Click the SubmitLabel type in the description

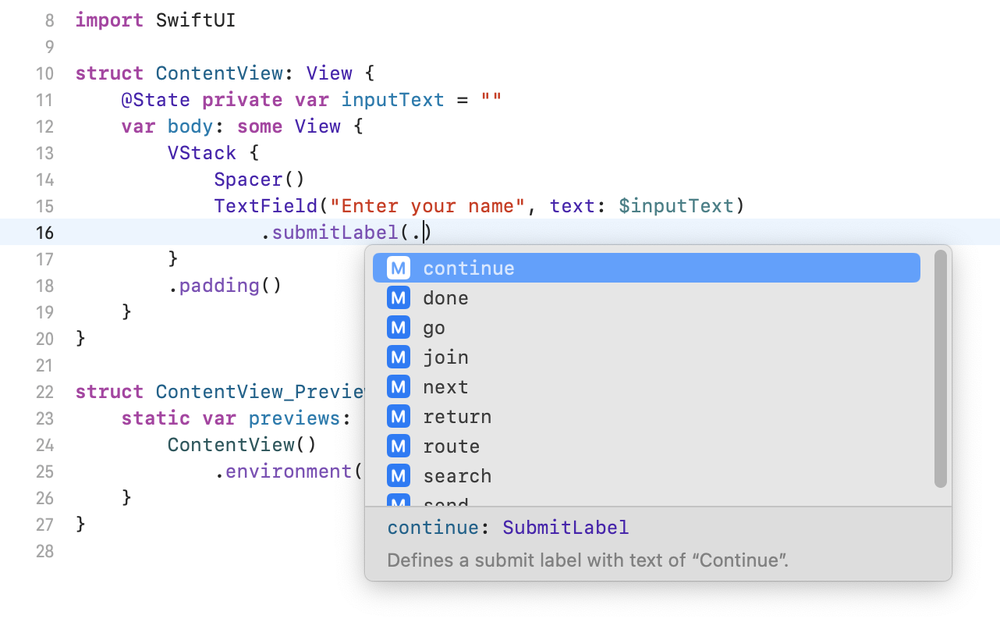click(565, 528)
